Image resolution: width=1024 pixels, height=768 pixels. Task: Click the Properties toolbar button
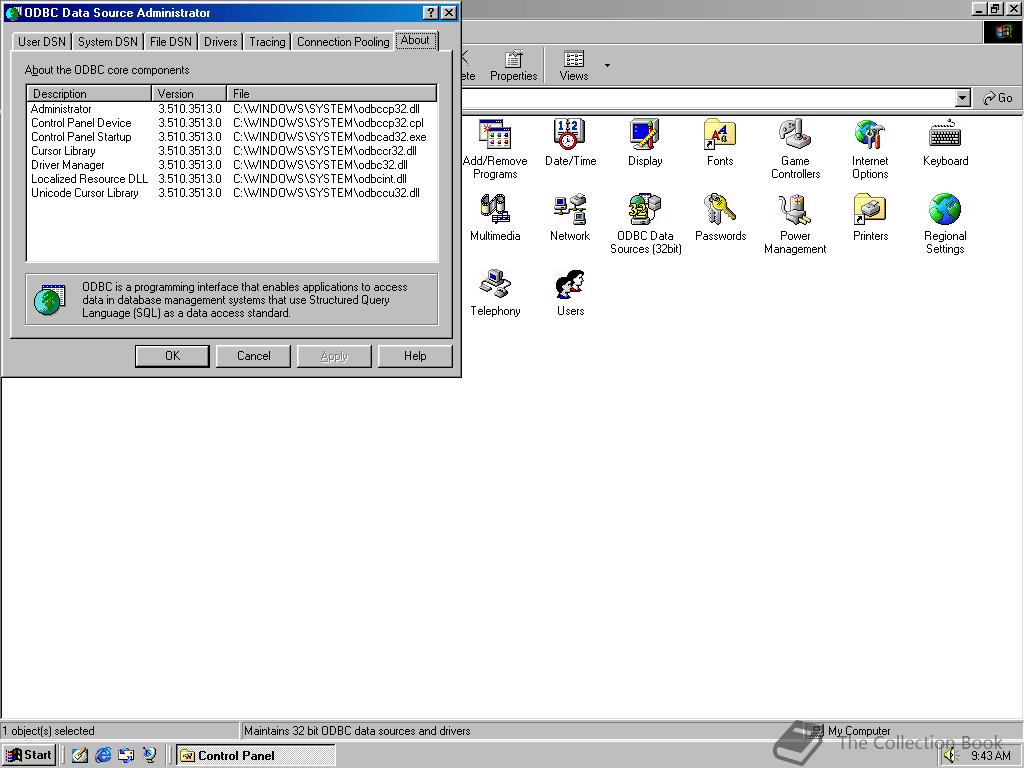point(513,66)
